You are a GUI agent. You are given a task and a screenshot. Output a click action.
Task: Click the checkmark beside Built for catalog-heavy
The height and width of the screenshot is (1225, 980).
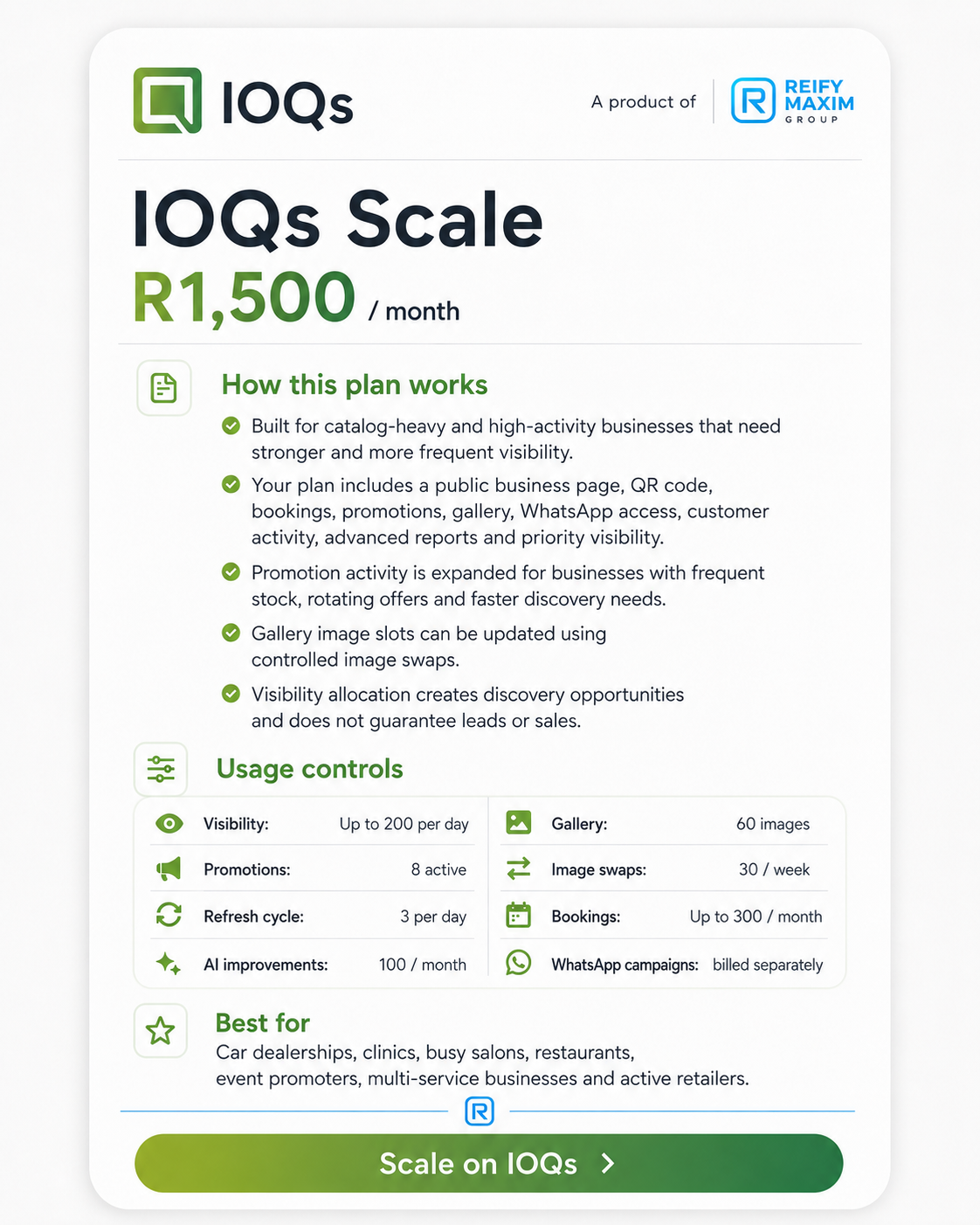pyautogui.click(x=231, y=426)
